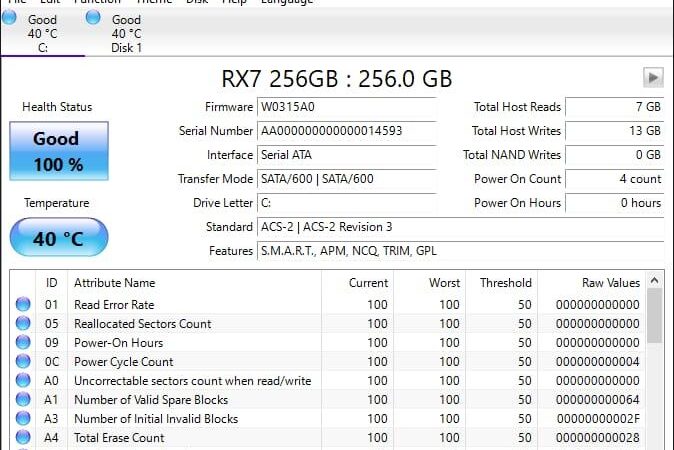Click the Number of Initial Invalid Blocks orb
Screen dimensions: 674x450
click(22, 419)
